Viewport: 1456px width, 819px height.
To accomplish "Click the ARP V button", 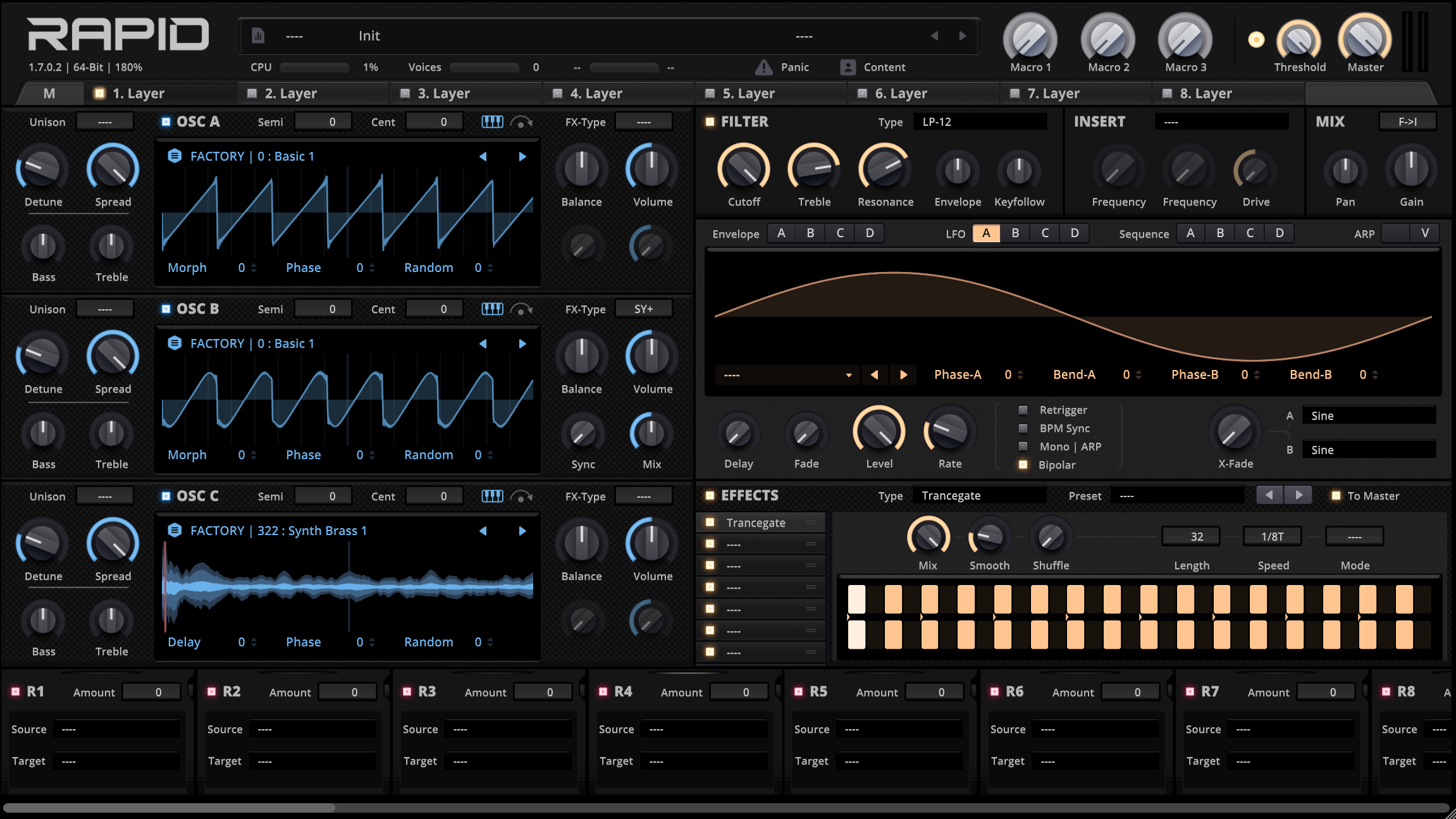I will point(1425,233).
